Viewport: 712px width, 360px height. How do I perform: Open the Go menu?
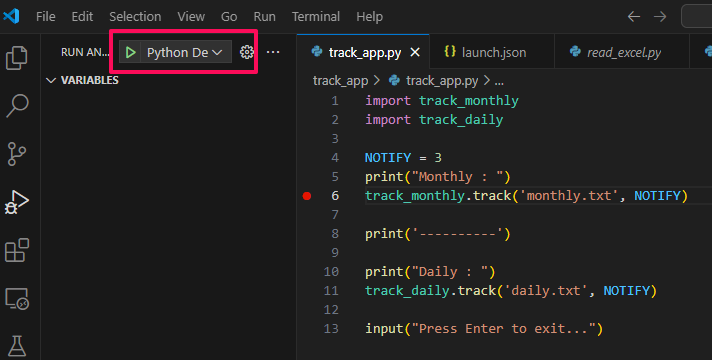pyautogui.click(x=229, y=17)
